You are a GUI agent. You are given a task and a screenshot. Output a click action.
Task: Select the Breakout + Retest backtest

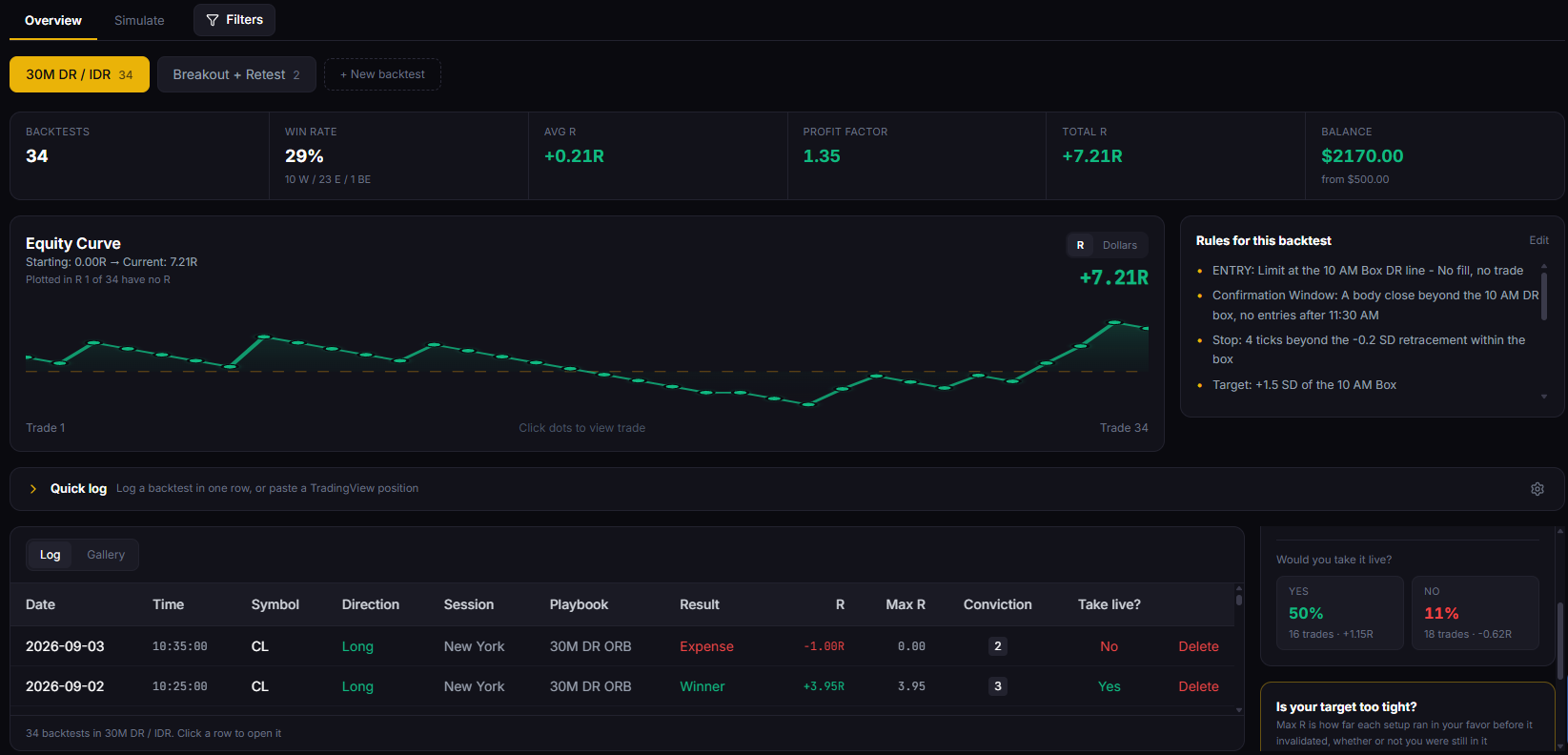(236, 74)
